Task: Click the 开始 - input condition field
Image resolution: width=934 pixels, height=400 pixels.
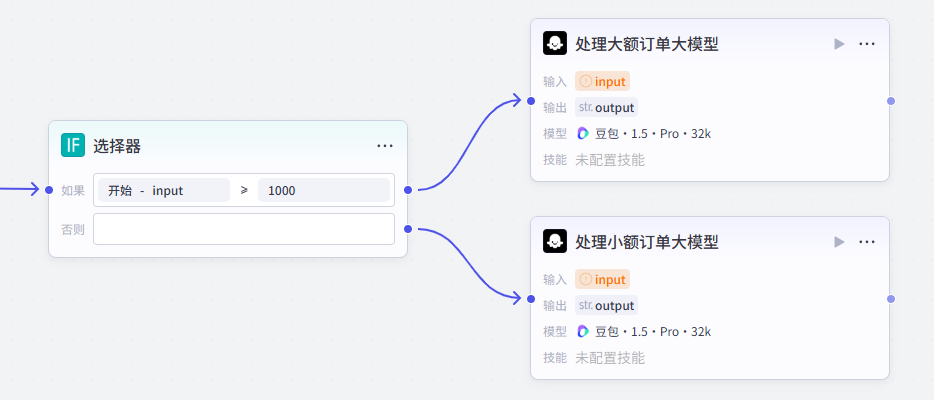Action: (x=164, y=190)
